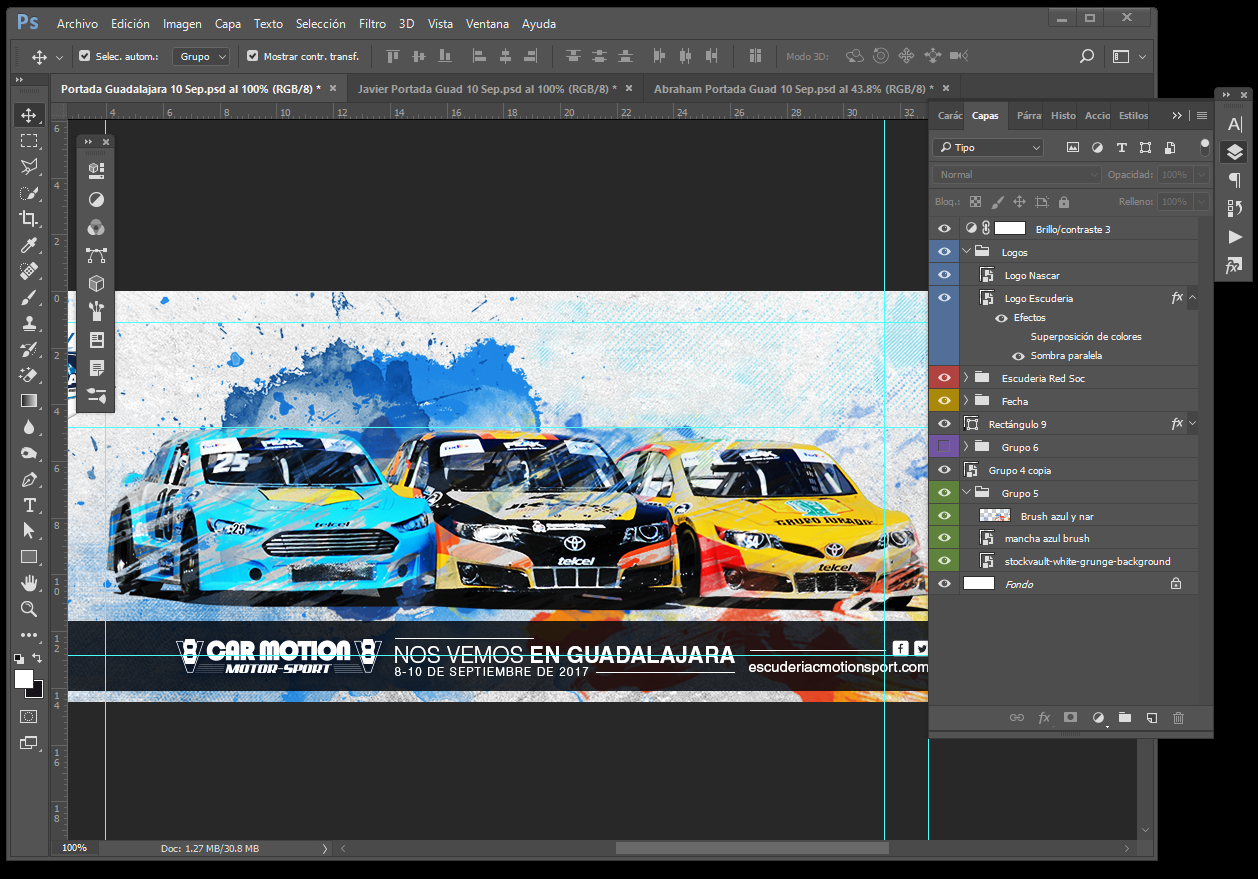Select the Horizontal Type tool
The image size is (1258, 879).
click(x=29, y=505)
